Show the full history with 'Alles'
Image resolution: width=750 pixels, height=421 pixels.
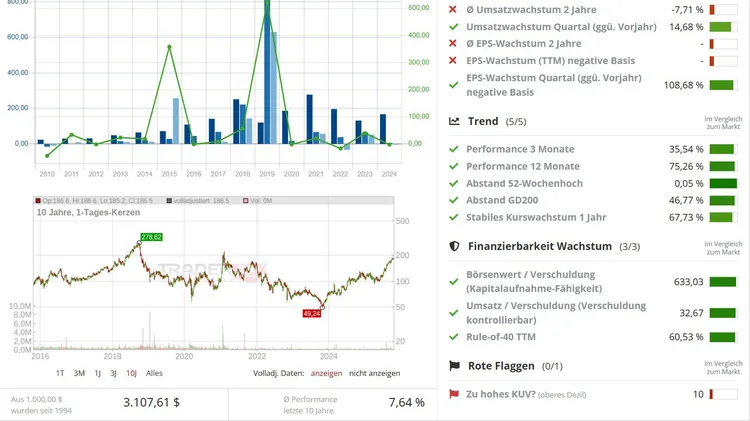tap(154, 373)
